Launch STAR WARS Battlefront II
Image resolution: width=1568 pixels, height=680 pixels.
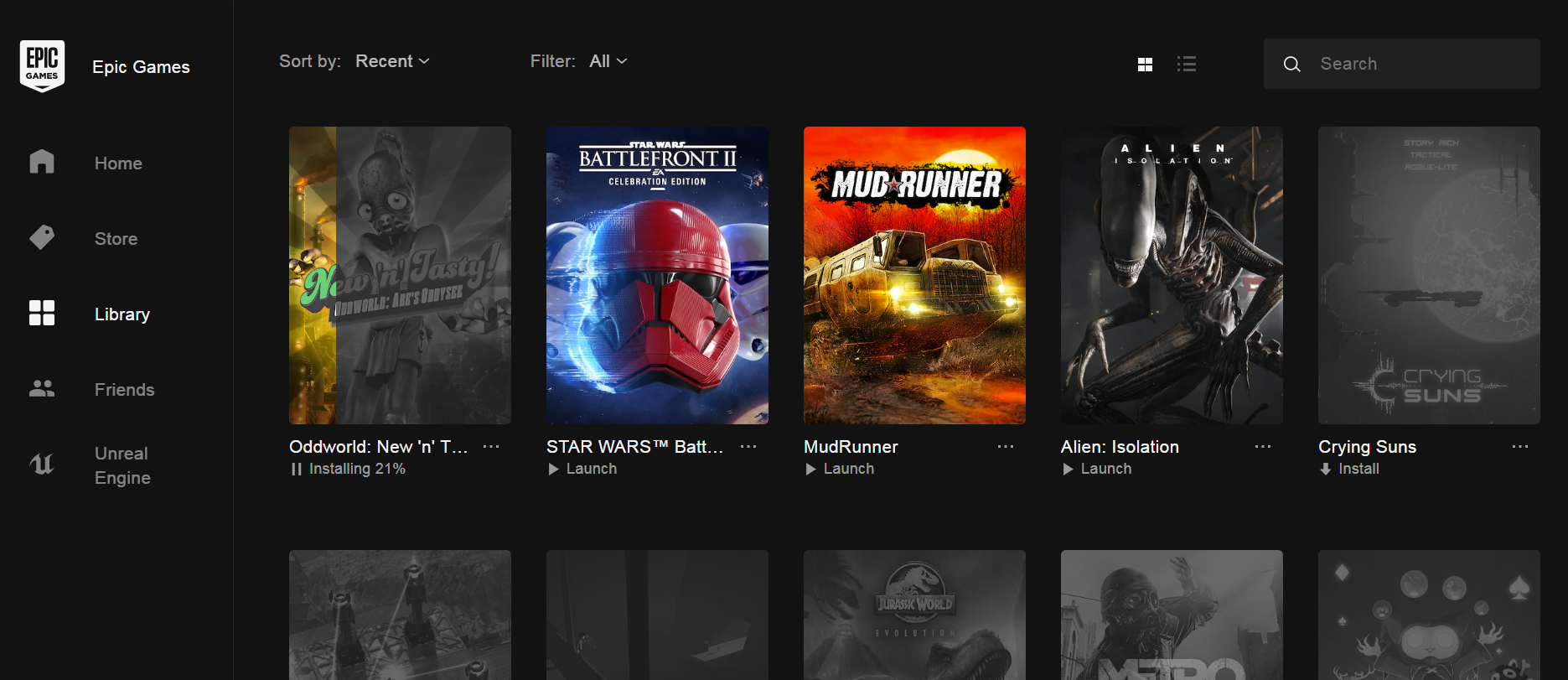[582, 470]
